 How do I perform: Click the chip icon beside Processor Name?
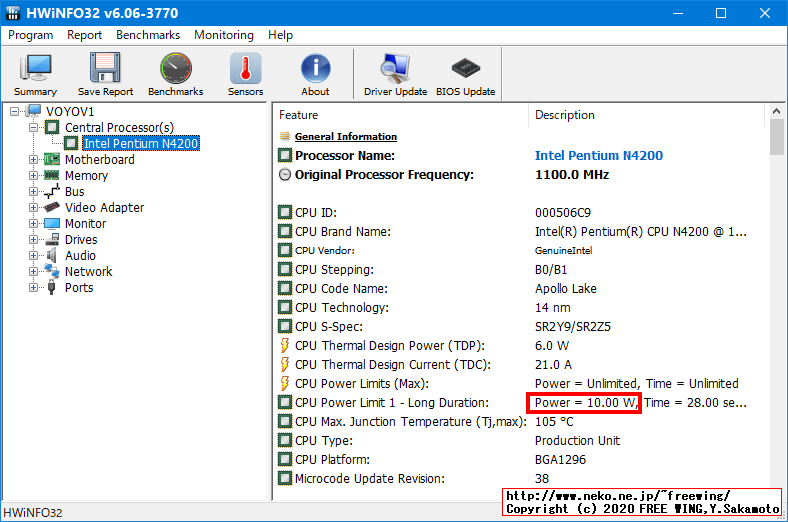click(285, 155)
